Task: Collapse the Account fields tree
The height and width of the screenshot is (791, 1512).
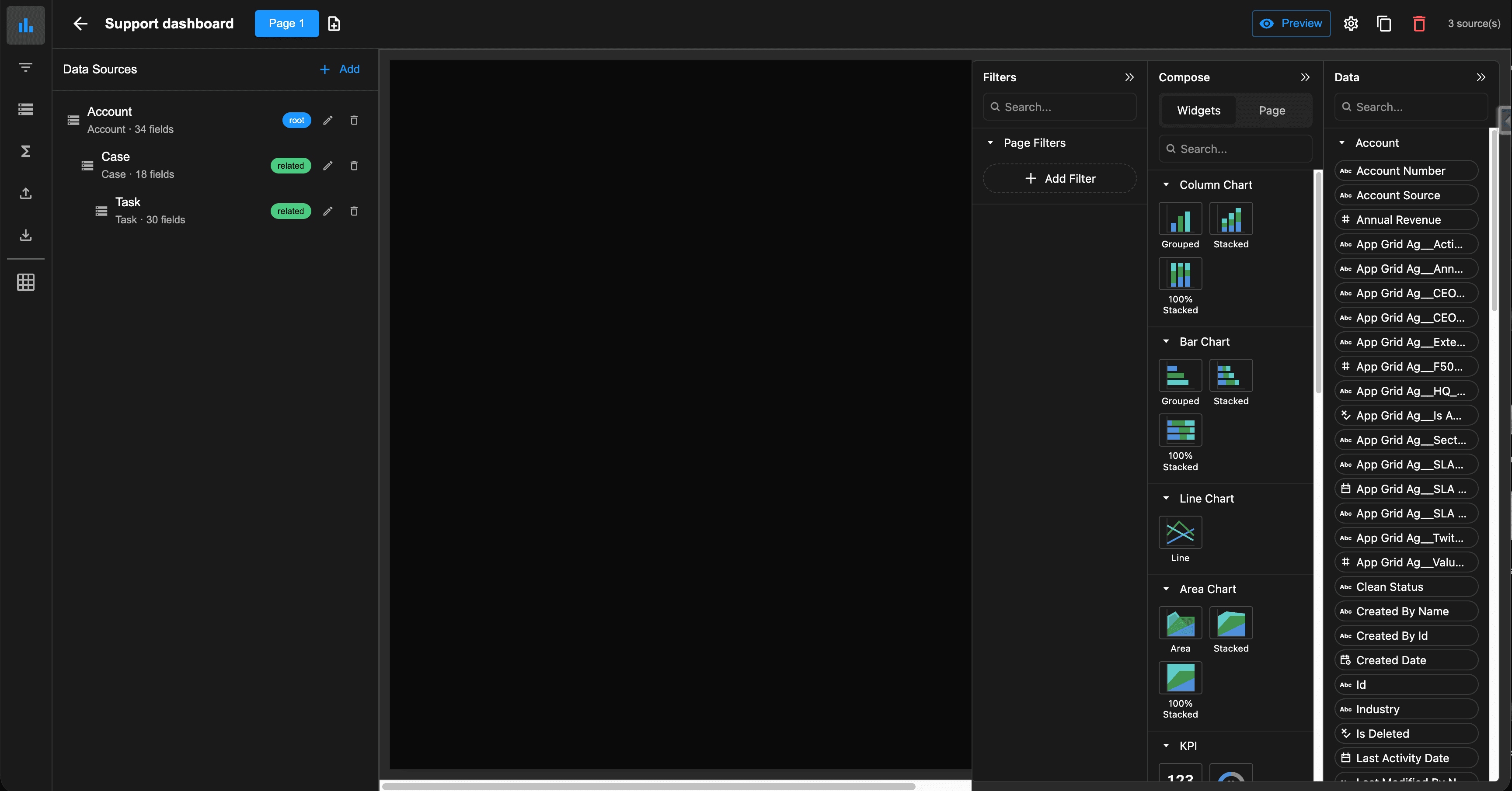Action: 1342,142
